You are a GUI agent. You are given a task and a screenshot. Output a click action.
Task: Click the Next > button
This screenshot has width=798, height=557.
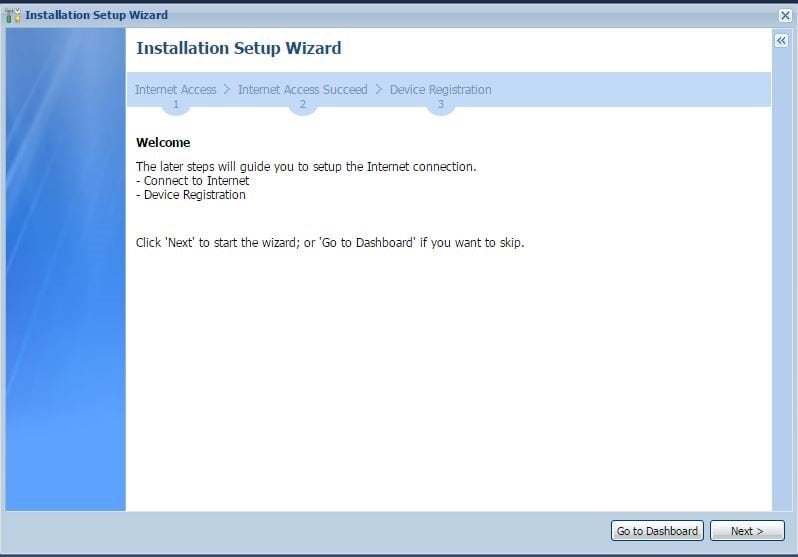point(747,531)
